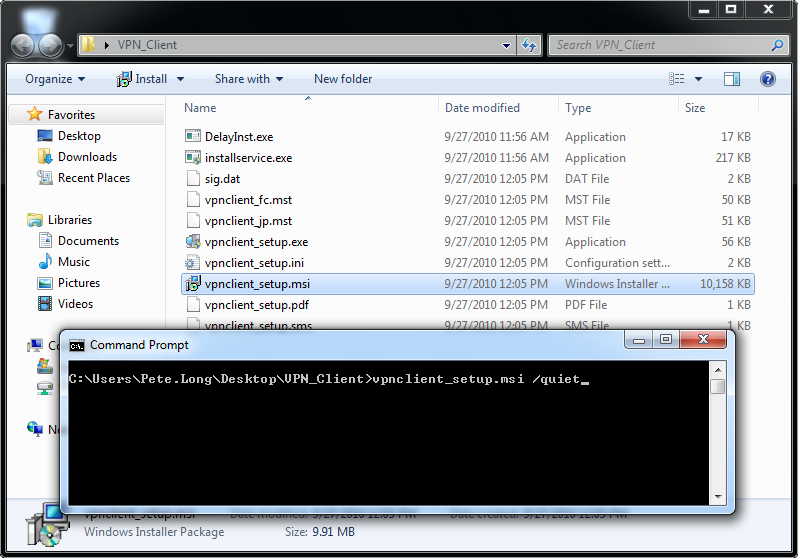Click the Size: 9.91 MB details text

[x=320, y=532]
